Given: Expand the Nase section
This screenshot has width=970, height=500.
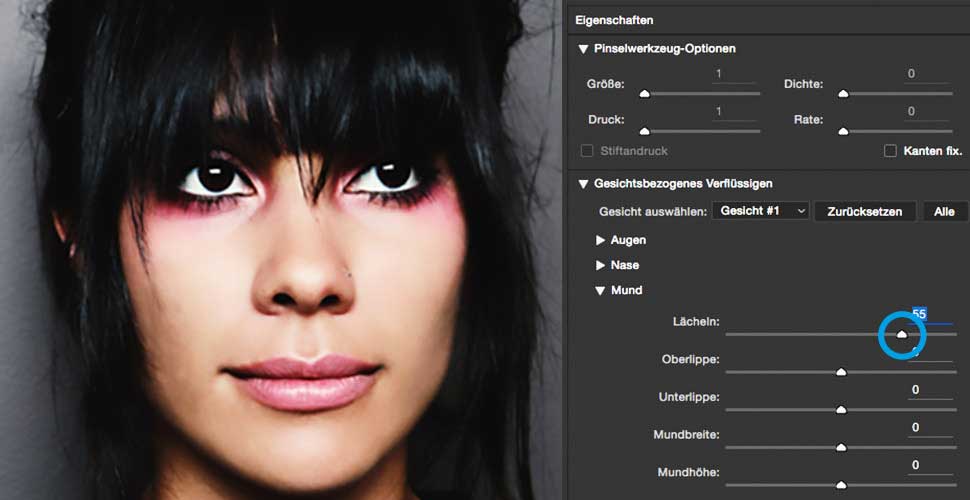Looking at the screenshot, I should tap(601, 265).
